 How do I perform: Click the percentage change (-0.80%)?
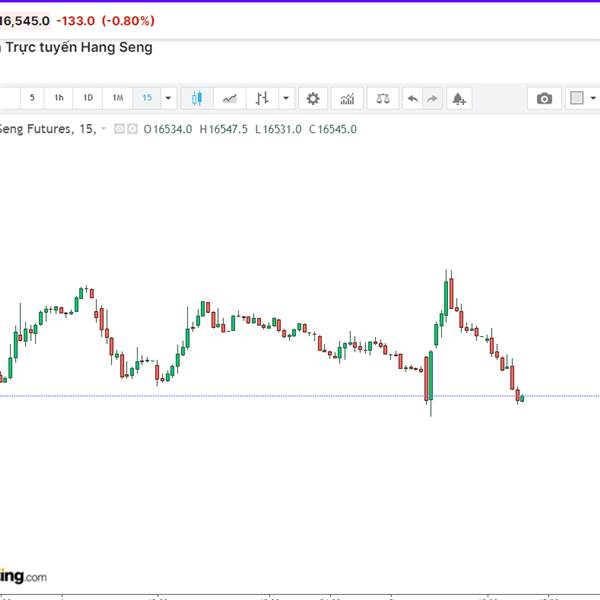tap(128, 21)
